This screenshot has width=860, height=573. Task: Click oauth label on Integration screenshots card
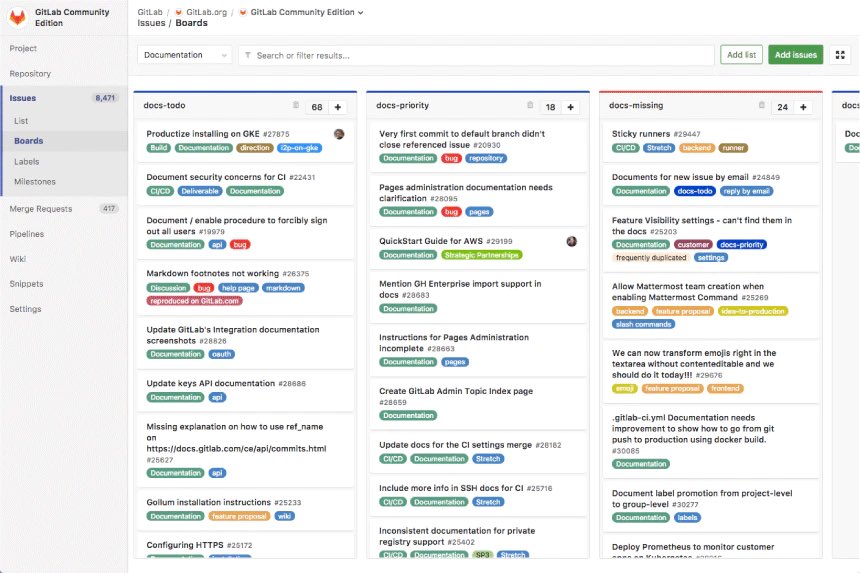coord(222,354)
